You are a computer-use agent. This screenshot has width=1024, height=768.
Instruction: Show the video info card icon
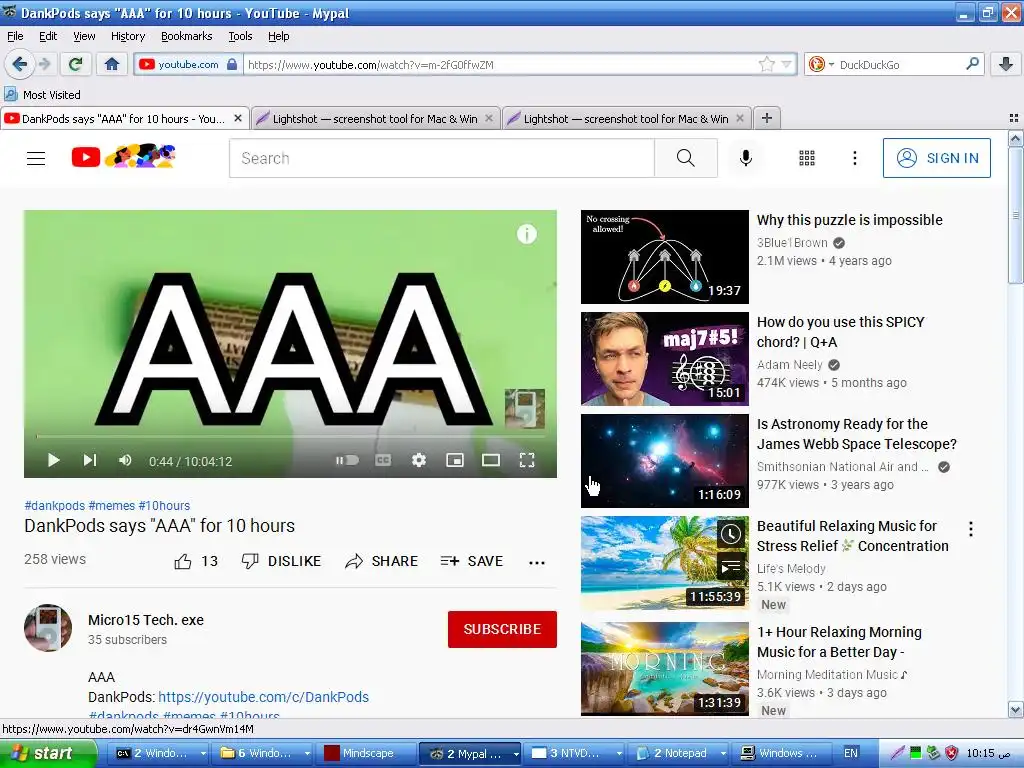(527, 234)
